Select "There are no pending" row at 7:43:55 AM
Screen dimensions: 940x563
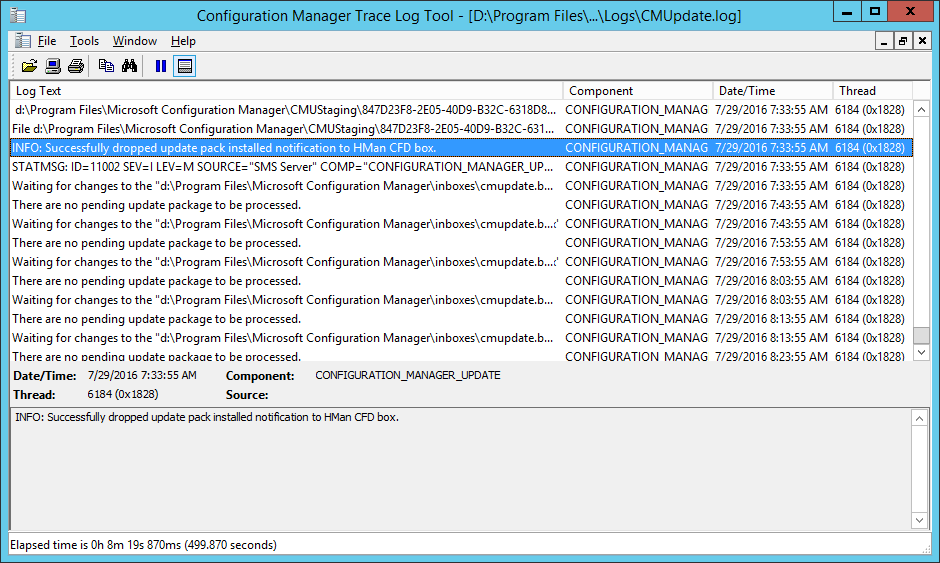click(462, 205)
